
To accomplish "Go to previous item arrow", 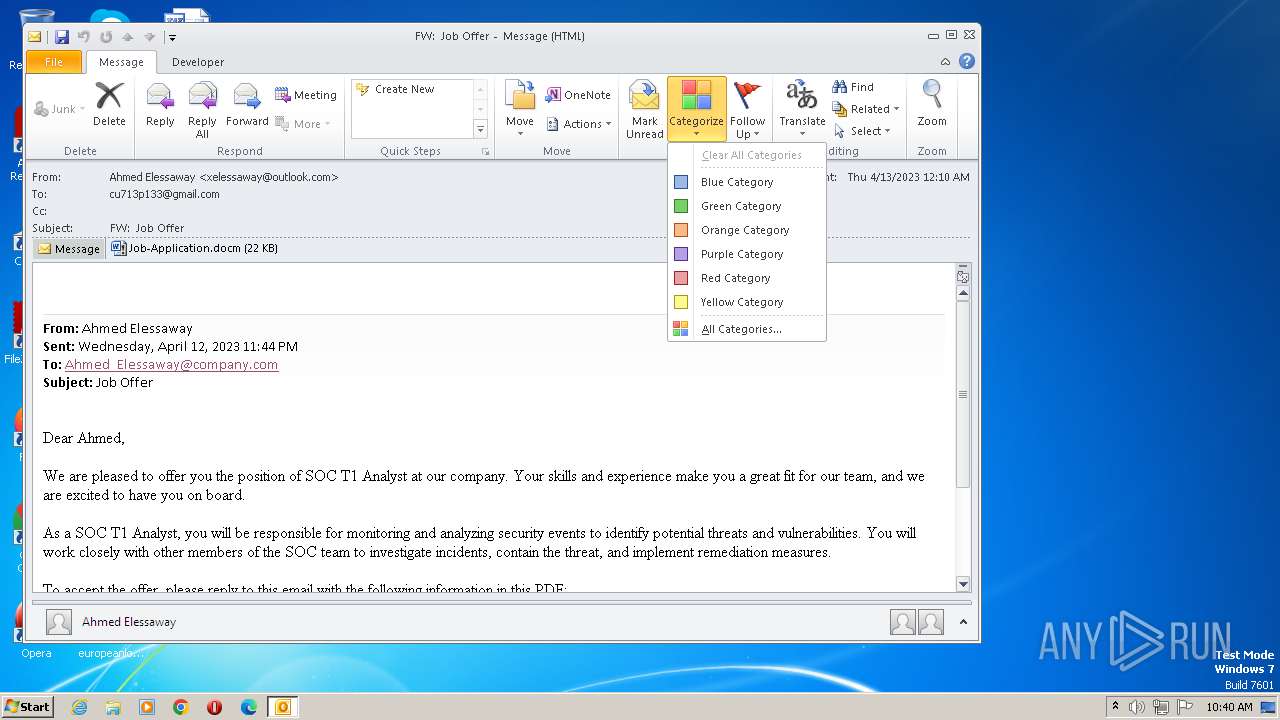I will click(x=127, y=37).
